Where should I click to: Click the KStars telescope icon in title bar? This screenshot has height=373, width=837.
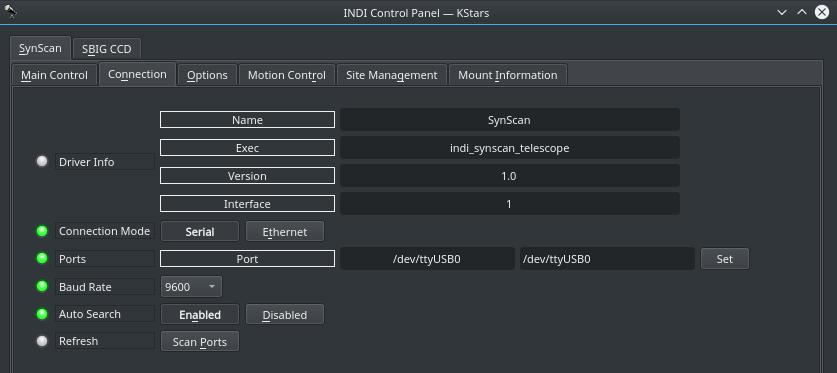coord(10,12)
